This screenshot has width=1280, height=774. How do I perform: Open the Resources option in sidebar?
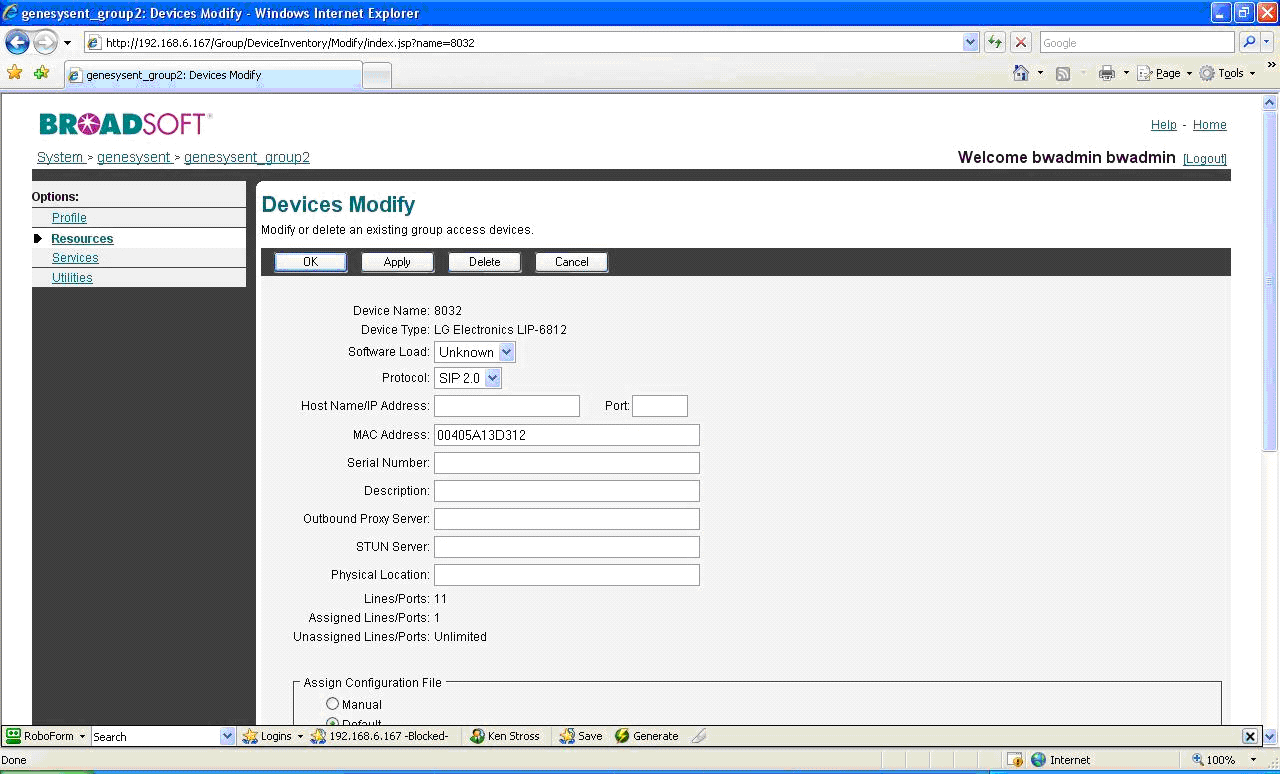click(x=82, y=239)
